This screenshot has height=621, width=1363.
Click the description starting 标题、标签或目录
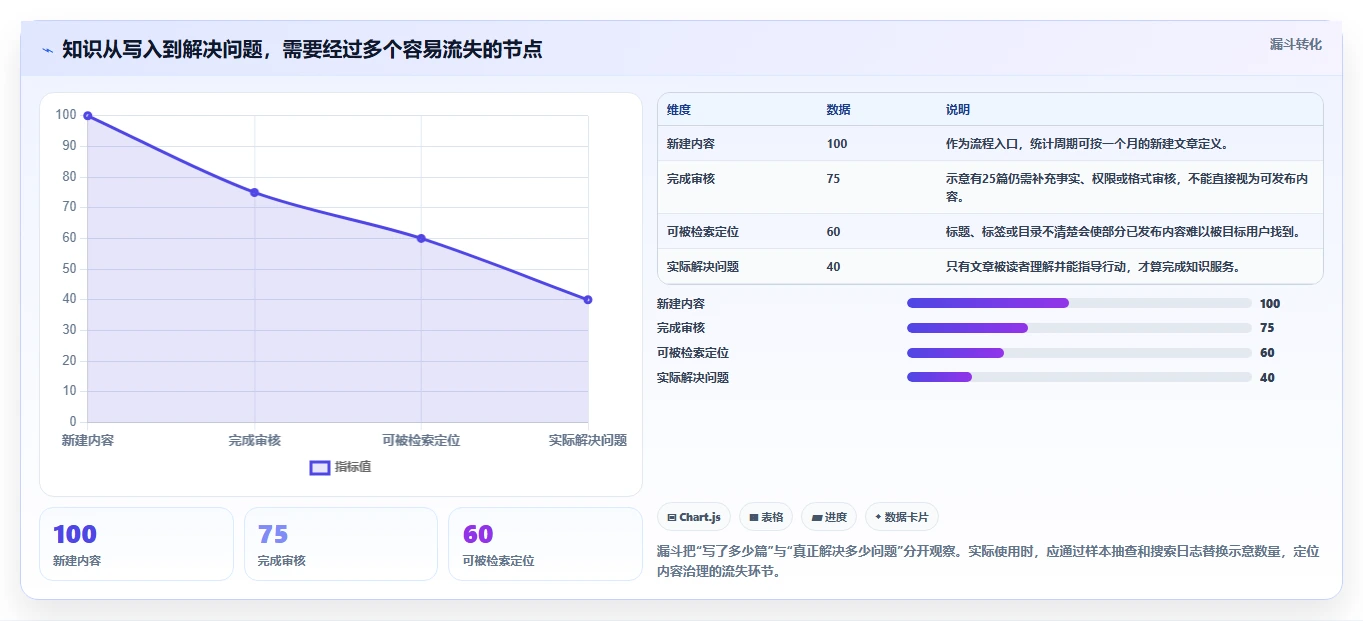tap(1123, 232)
